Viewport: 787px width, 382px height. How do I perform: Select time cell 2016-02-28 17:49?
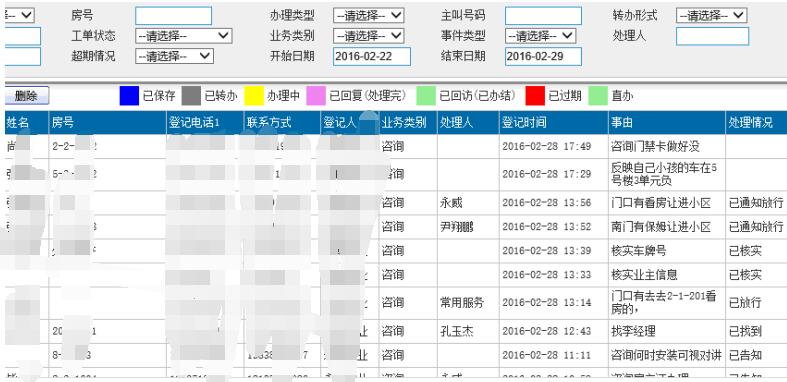coord(554,147)
